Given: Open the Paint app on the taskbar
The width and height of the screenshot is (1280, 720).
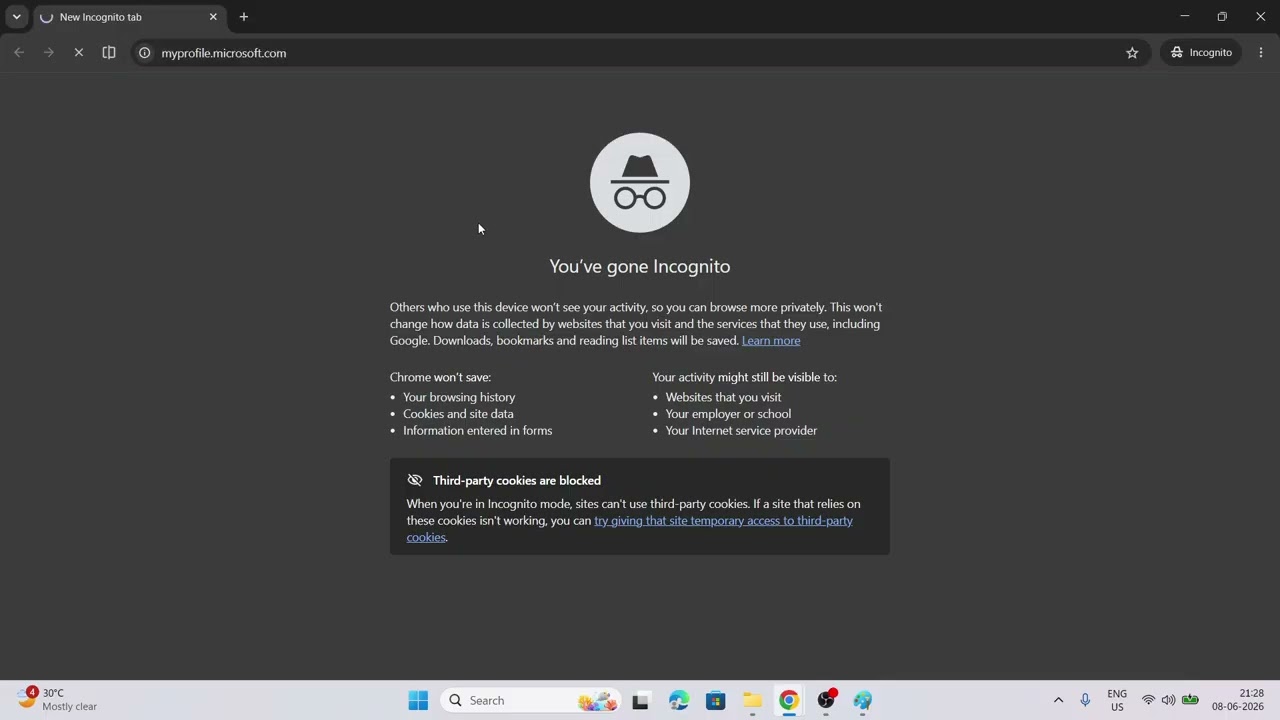Looking at the screenshot, I should point(863,701).
